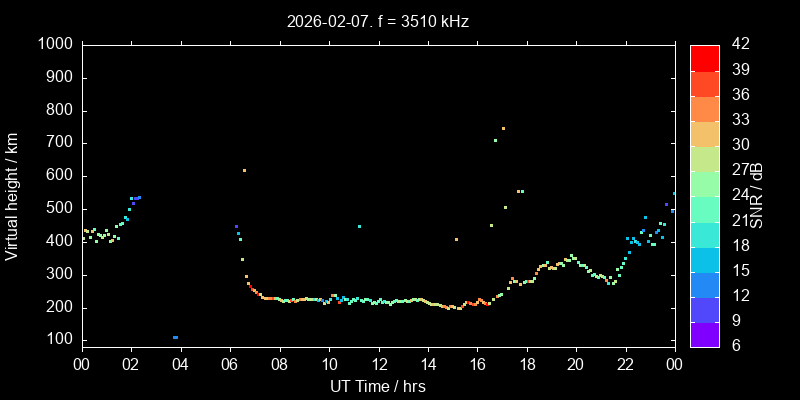Select the '500' virtual height tick label
The image size is (800, 400).
coord(59,208)
